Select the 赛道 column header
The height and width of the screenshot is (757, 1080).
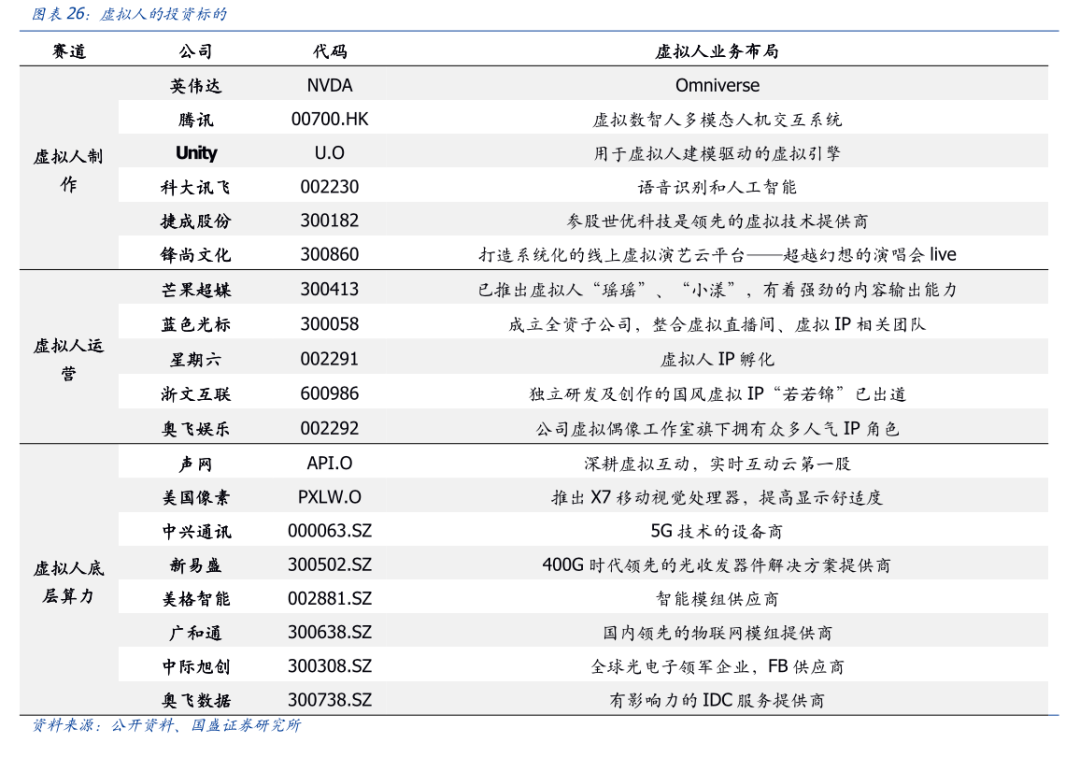(69, 51)
